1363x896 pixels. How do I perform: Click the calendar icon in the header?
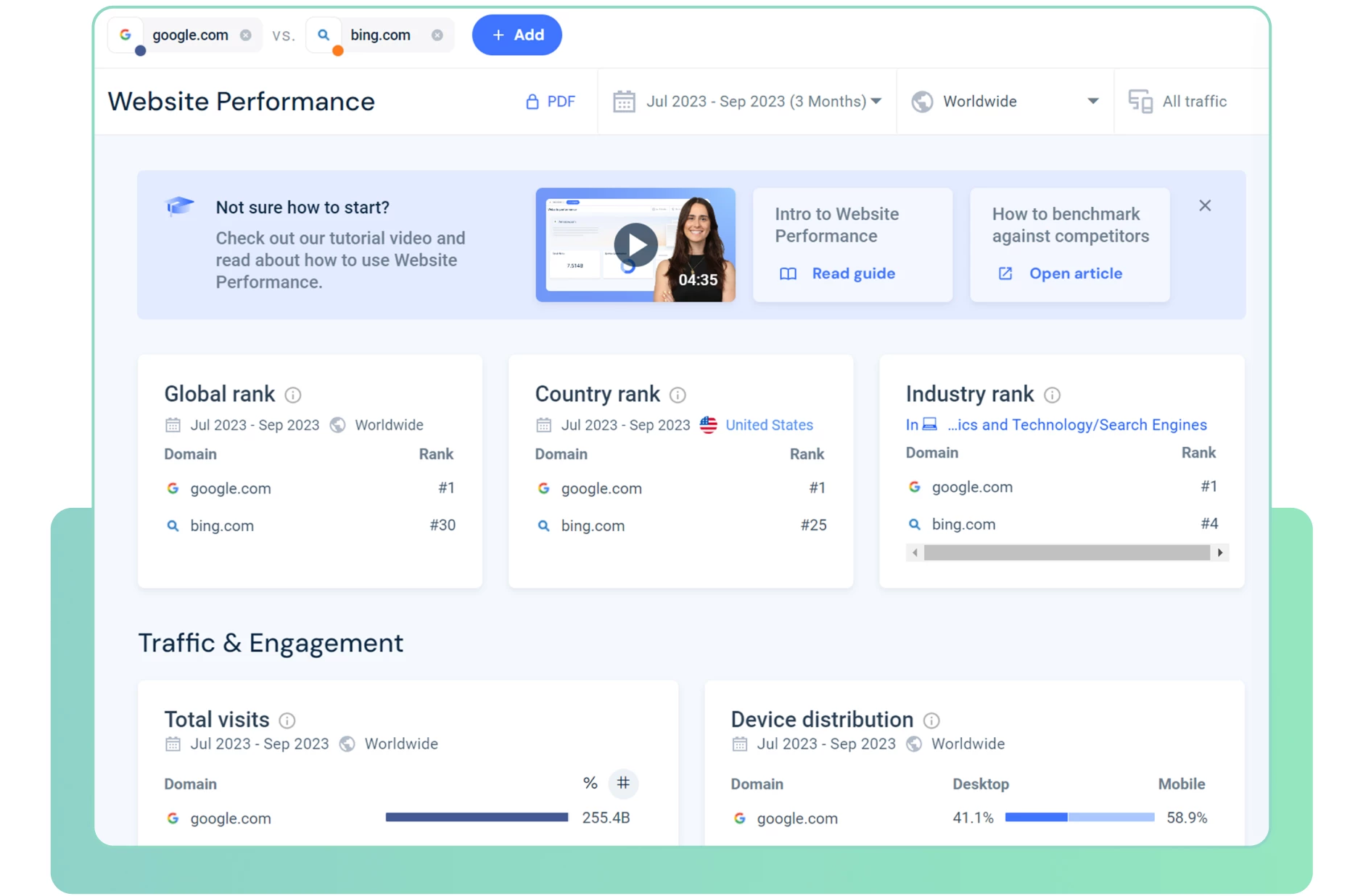624,102
